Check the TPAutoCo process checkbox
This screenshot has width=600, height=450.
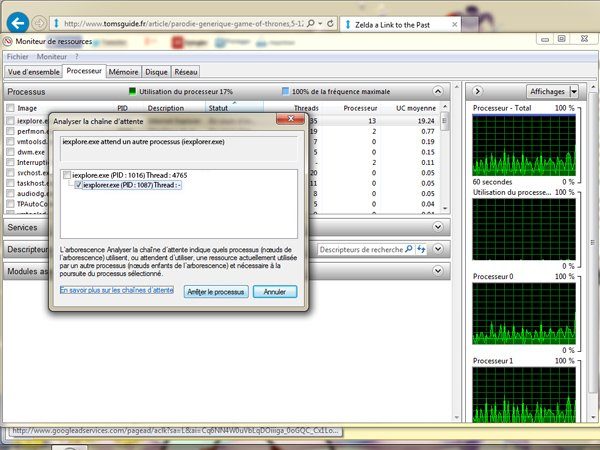coord(10,204)
